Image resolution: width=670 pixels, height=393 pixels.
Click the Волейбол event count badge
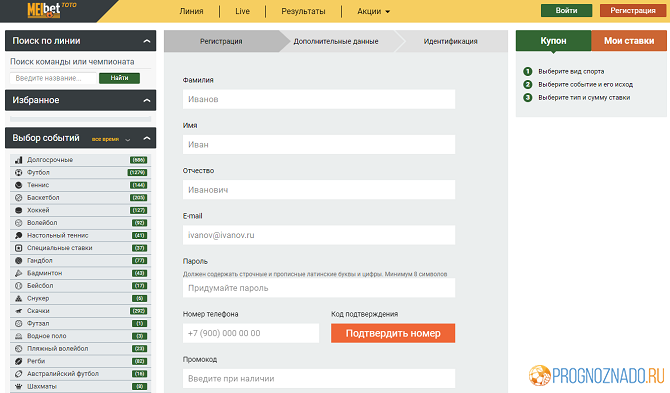tap(140, 223)
